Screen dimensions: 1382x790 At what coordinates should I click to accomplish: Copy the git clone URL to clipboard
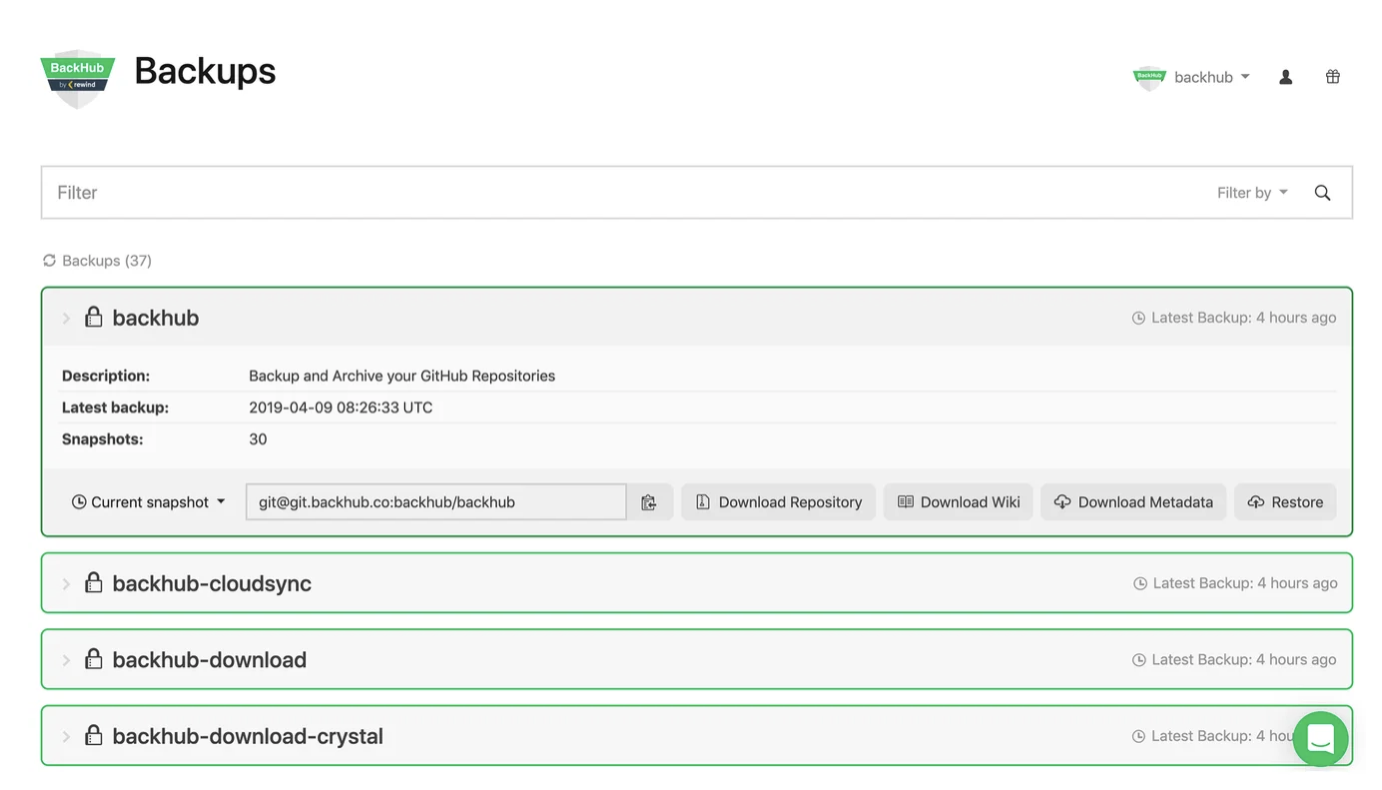click(651, 501)
